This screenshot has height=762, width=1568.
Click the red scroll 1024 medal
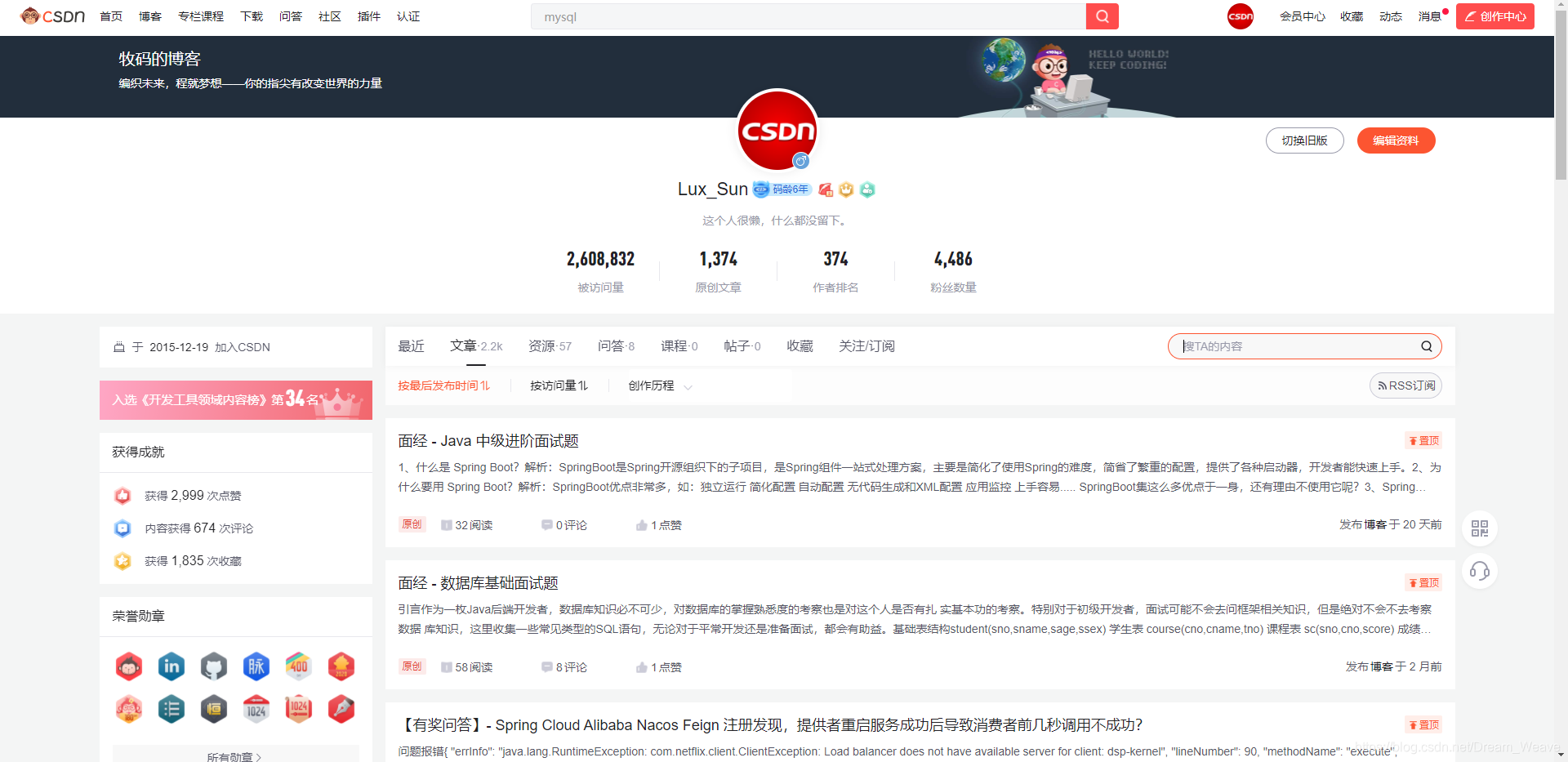coord(299,709)
